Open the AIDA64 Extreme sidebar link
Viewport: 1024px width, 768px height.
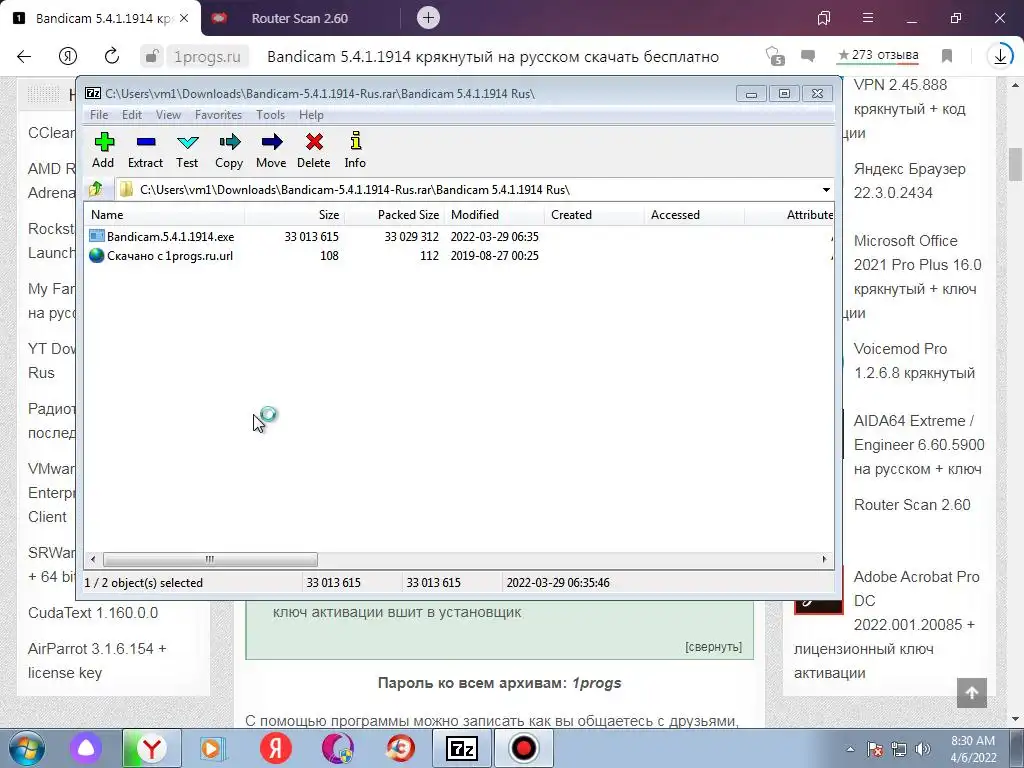click(919, 445)
